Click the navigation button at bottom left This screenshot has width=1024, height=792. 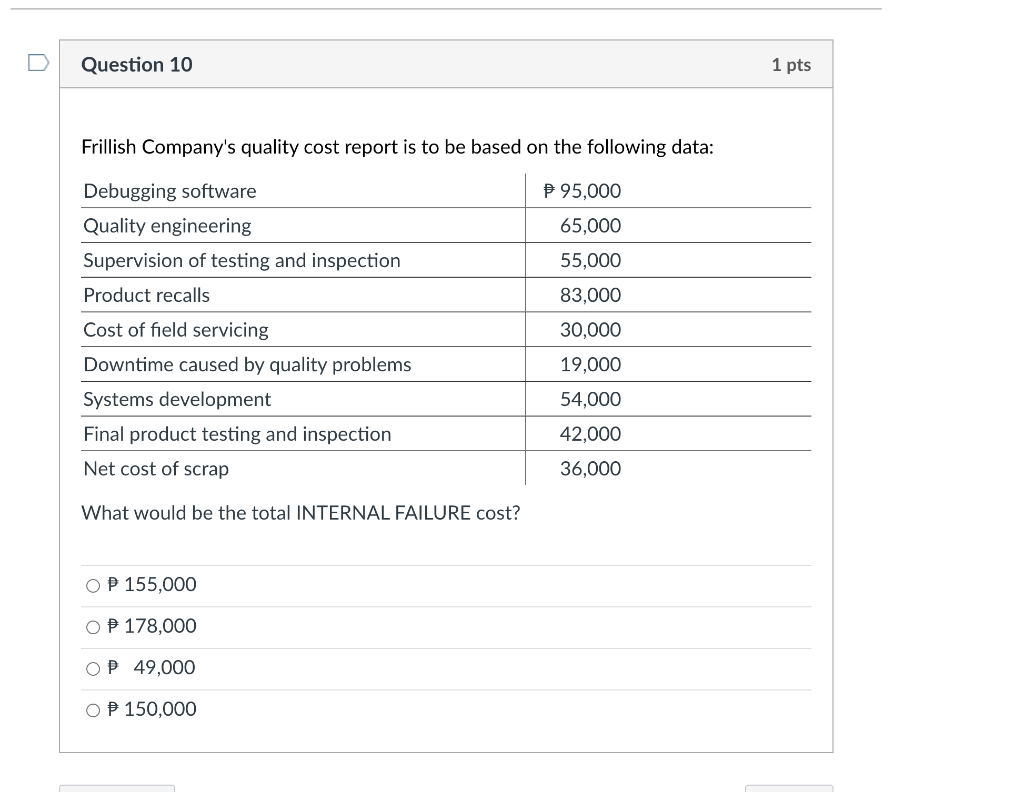pos(117,789)
